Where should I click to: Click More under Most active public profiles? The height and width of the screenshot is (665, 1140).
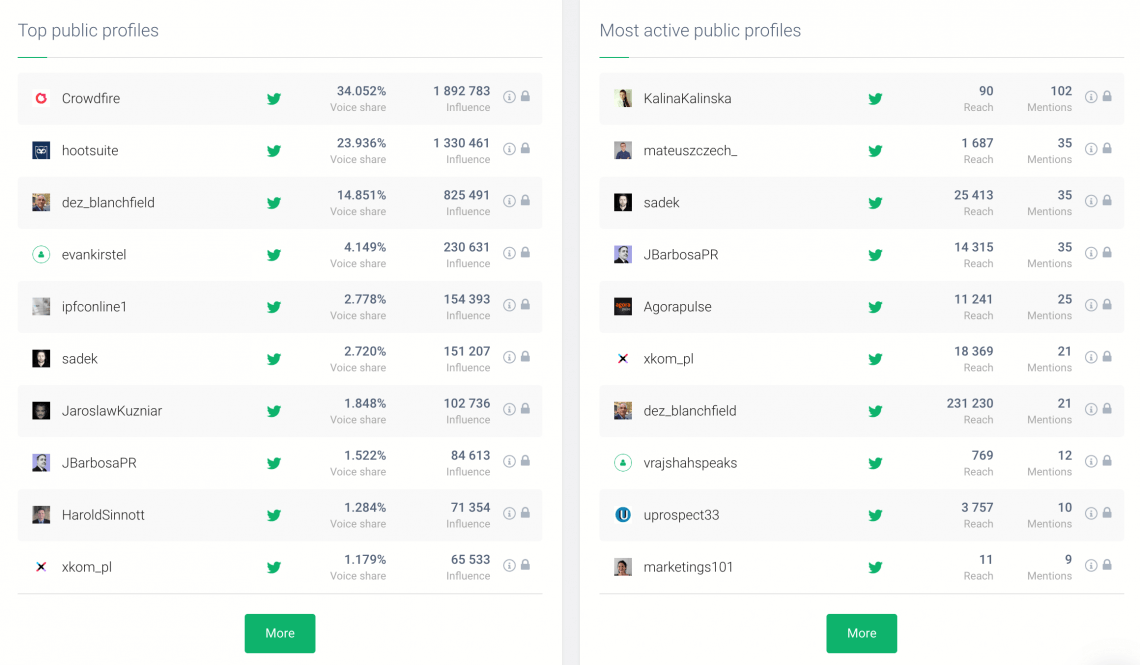861,633
